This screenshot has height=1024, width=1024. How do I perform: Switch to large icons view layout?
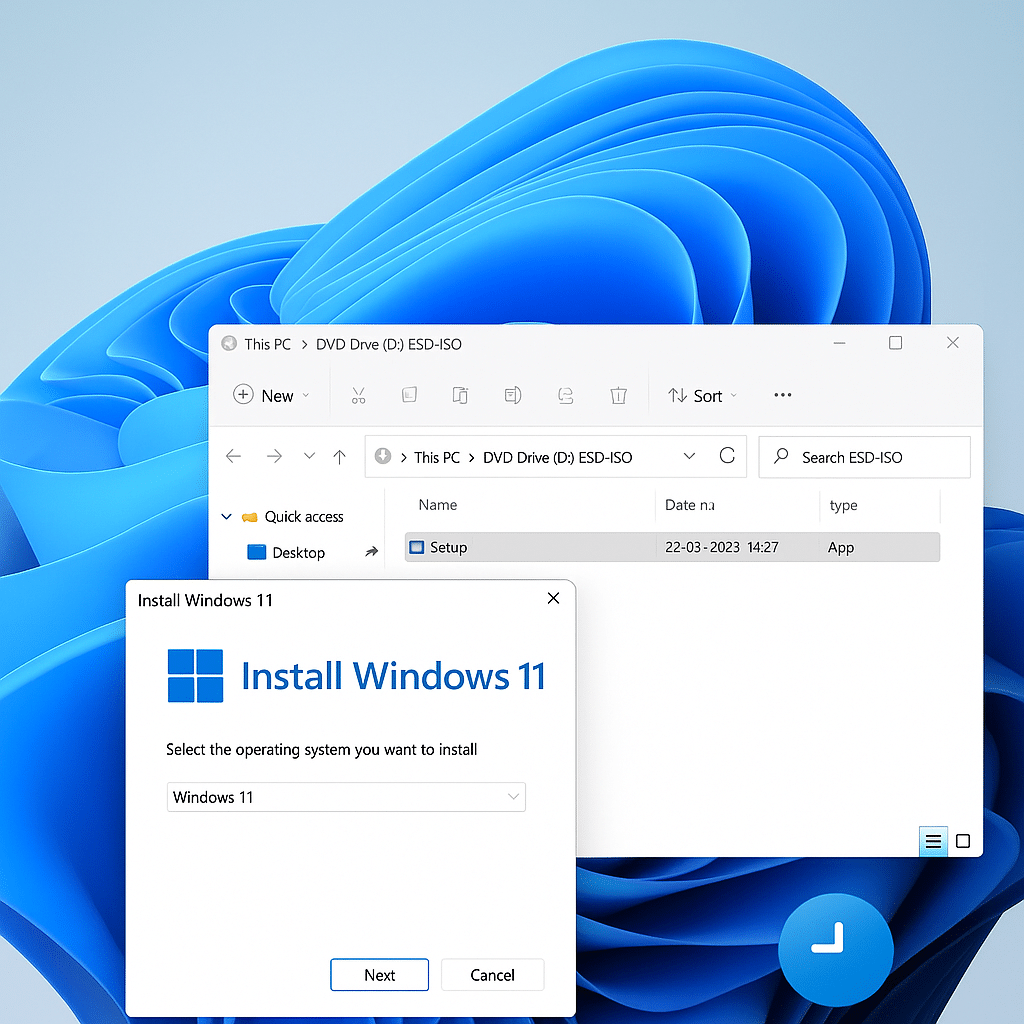[x=963, y=841]
